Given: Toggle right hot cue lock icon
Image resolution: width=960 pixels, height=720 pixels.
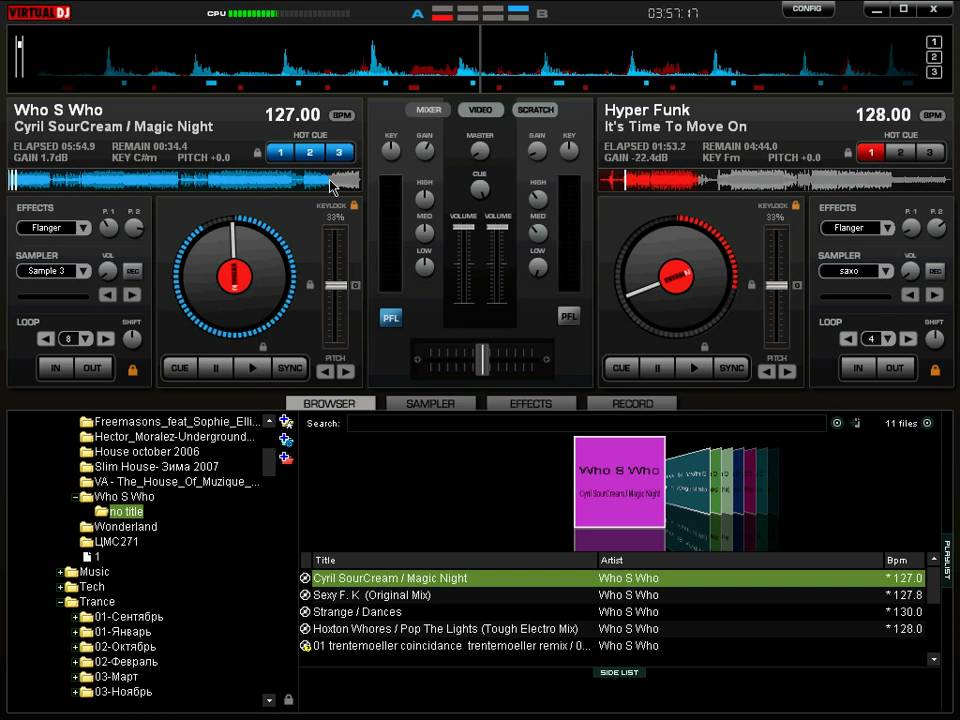Looking at the screenshot, I should (848, 153).
